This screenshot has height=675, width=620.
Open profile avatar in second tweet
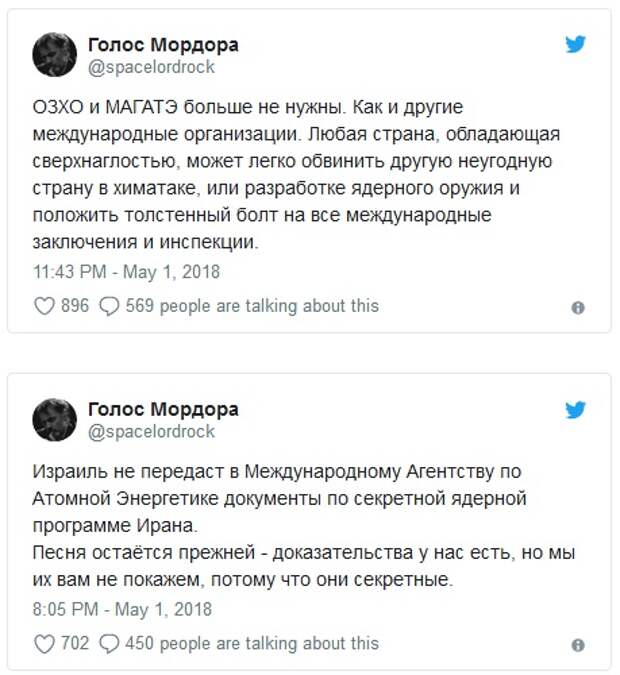[55, 420]
